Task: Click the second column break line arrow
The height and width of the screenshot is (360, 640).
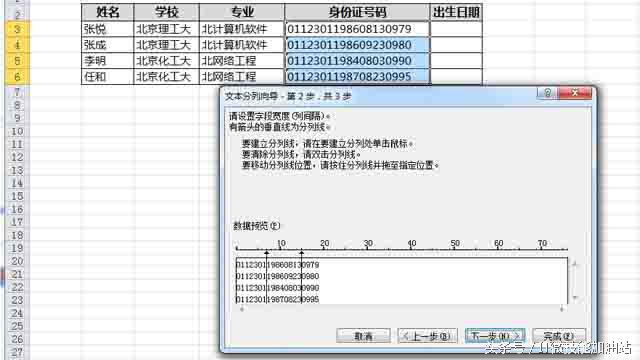Action: (301, 254)
